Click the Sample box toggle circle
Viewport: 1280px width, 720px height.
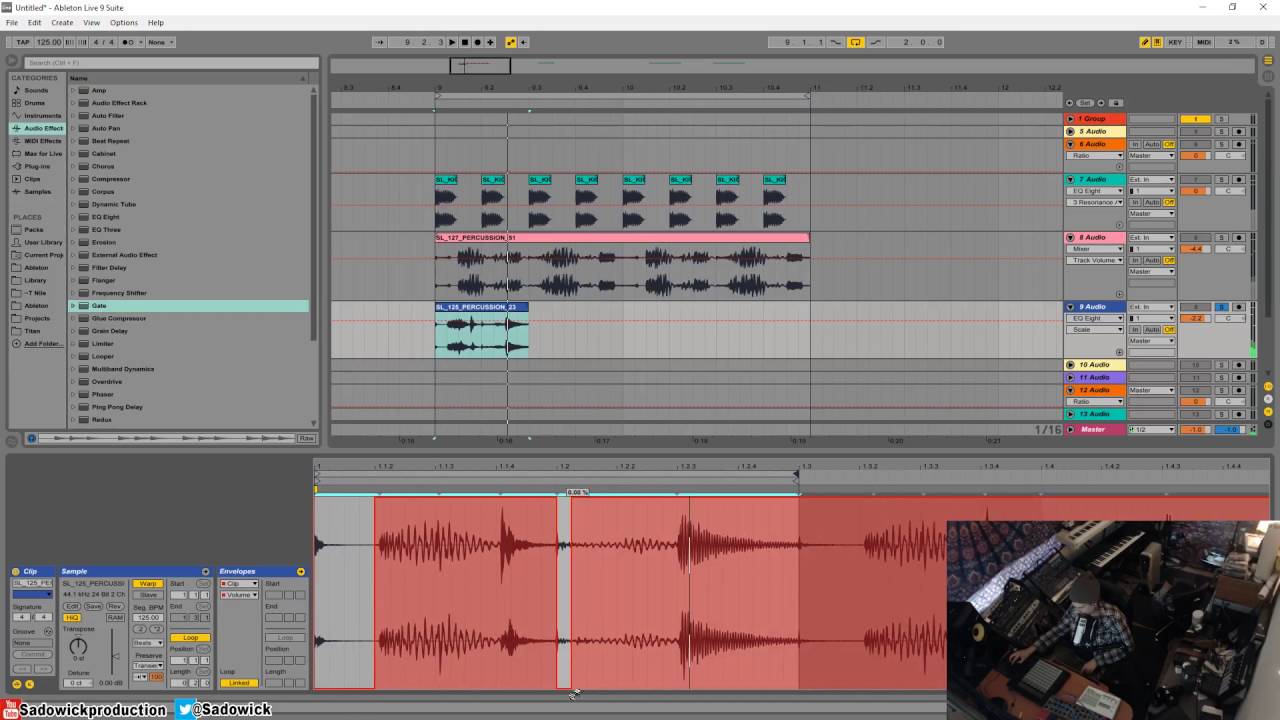(x=205, y=571)
